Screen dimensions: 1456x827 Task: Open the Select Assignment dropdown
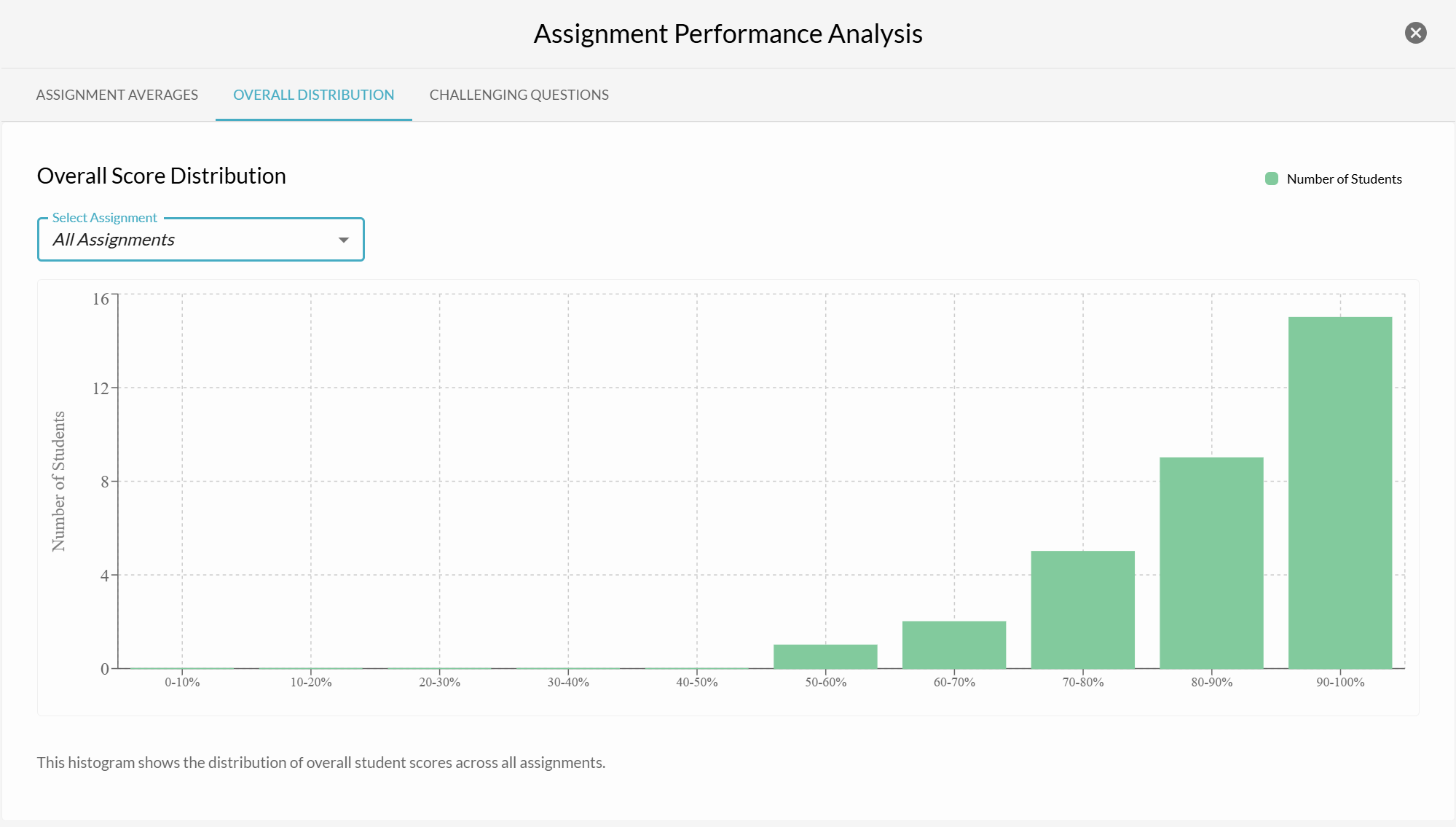[x=201, y=240]
